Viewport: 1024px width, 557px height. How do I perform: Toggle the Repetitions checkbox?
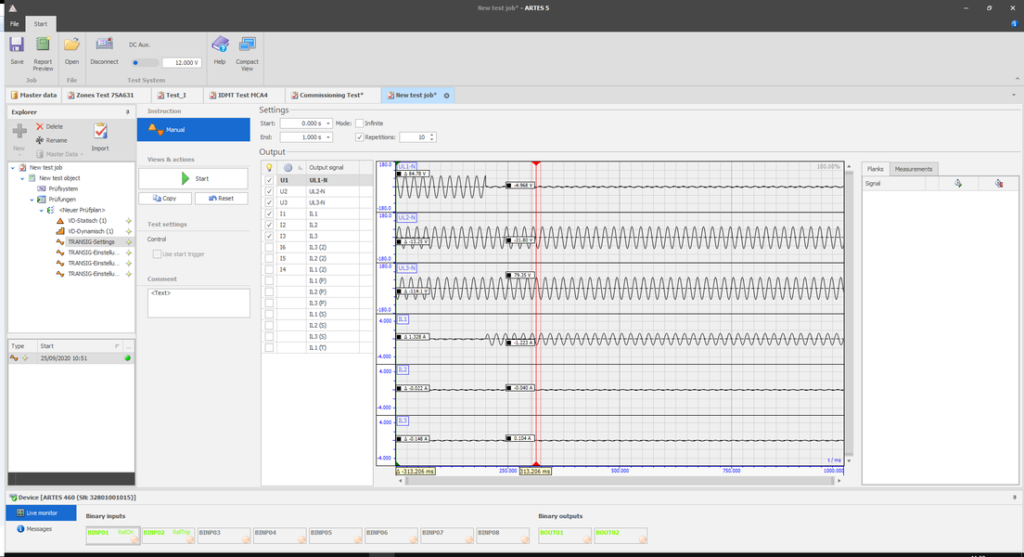tap(359, 137)
